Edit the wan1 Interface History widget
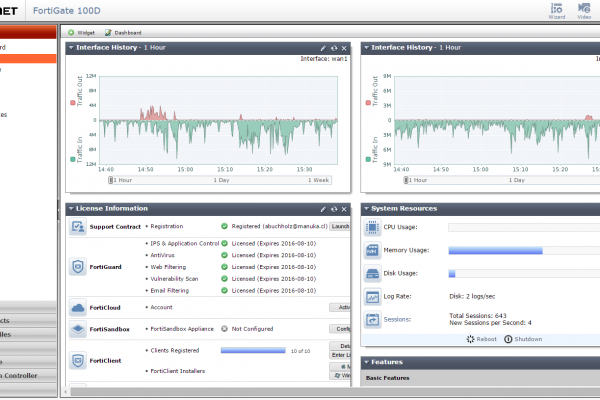This screenshot has height=400, width=600. (323, 48)
